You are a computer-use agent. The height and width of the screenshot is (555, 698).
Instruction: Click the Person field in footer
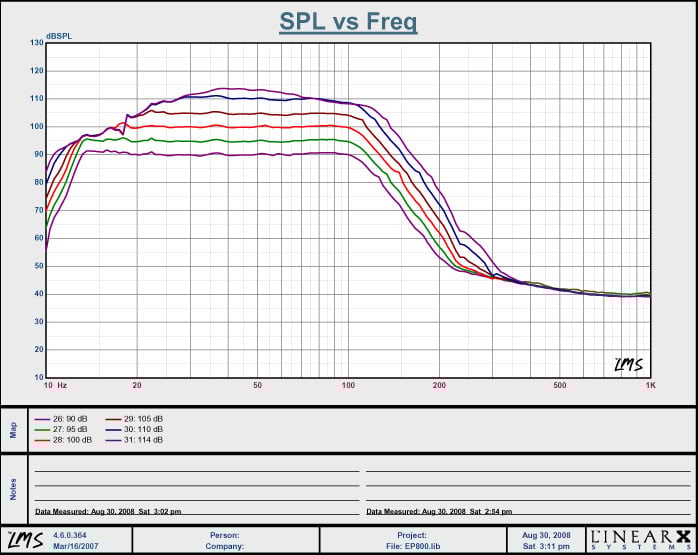click(x=223, y=535)
